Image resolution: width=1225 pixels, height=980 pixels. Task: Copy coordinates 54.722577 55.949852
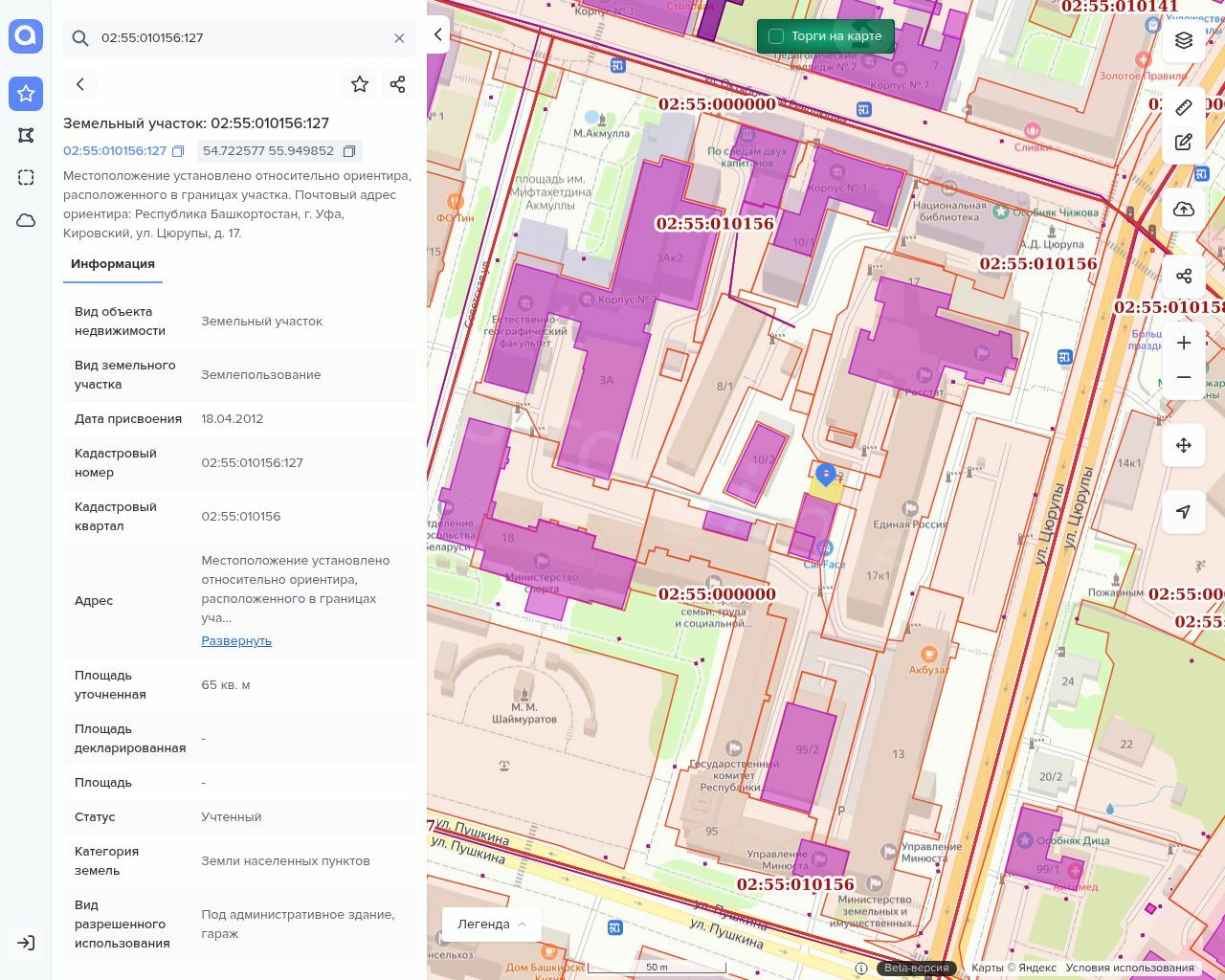point(349,151)
